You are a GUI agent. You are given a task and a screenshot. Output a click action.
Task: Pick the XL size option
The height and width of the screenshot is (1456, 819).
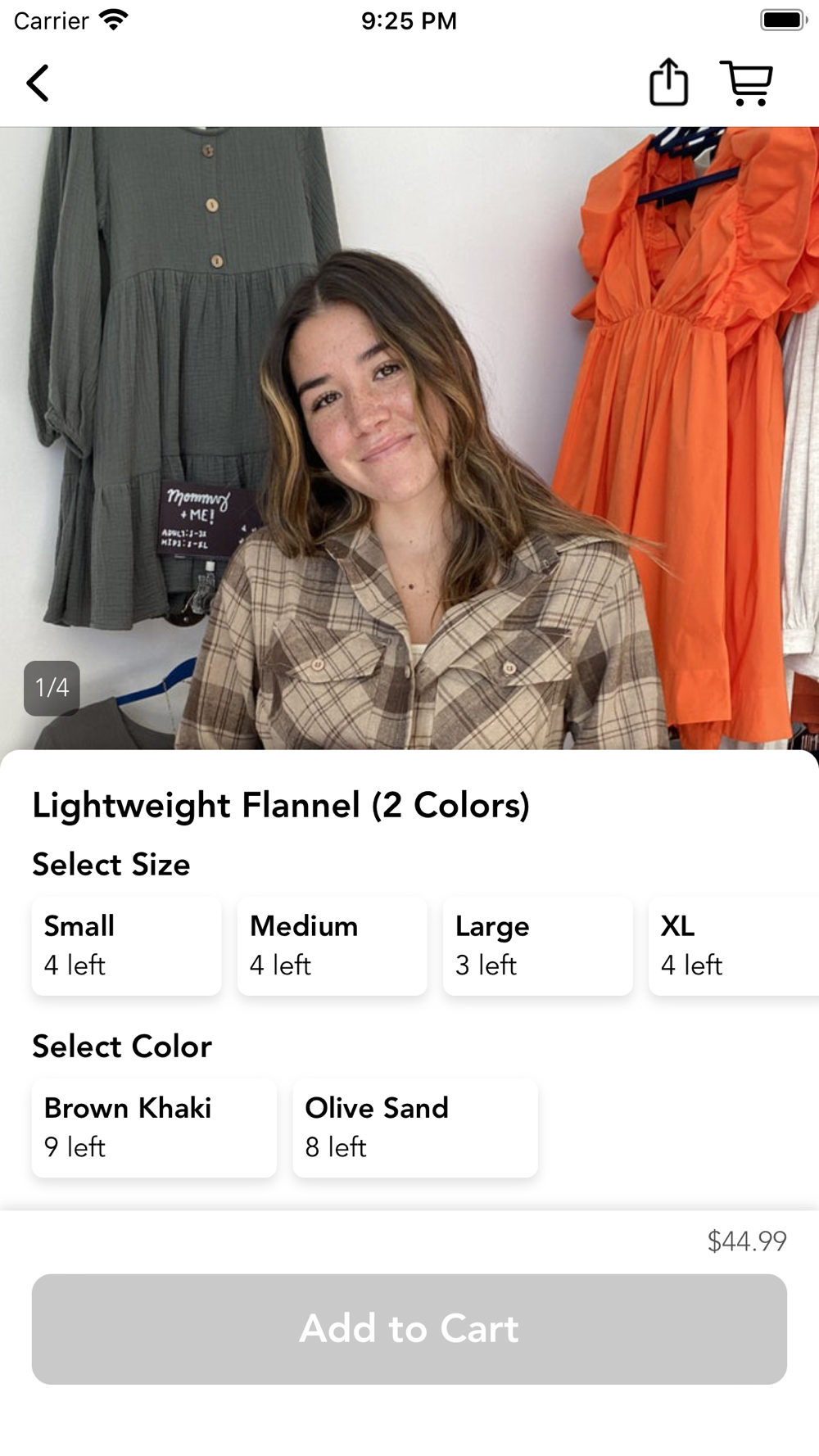point(734,946)
